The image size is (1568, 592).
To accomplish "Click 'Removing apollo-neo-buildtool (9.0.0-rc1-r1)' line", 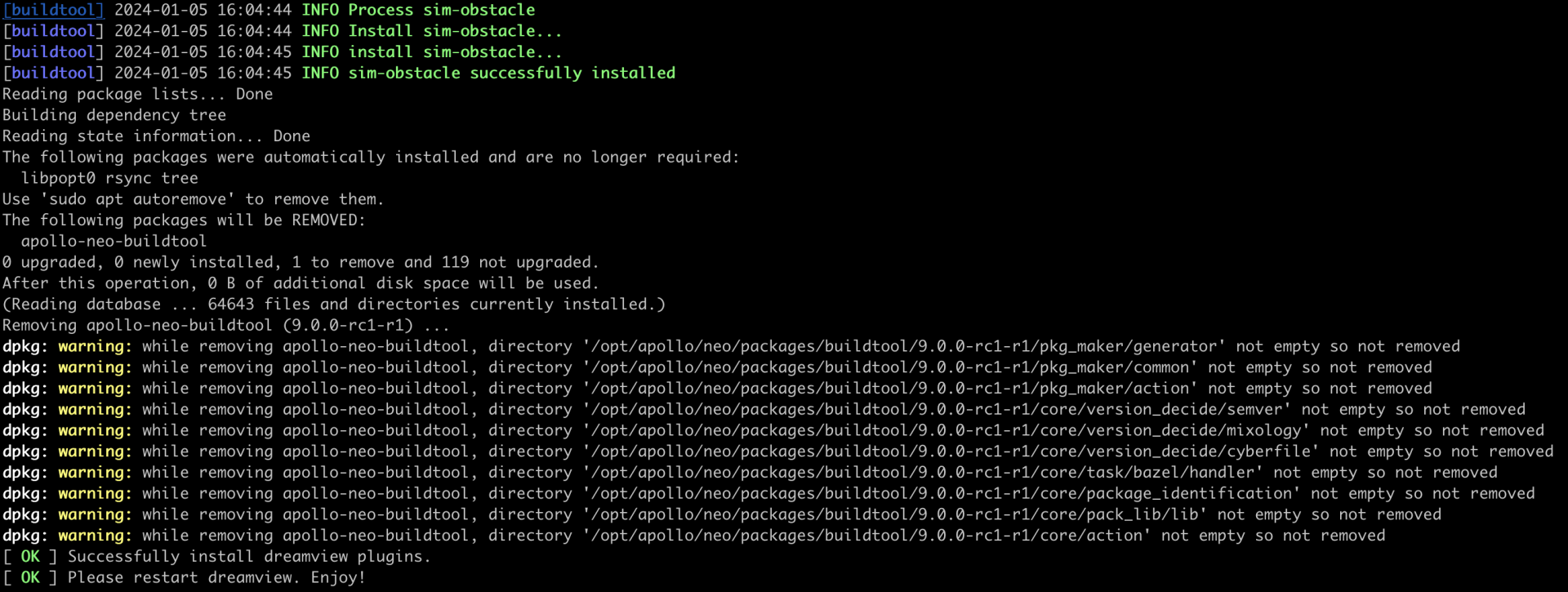I will (226, 325).
